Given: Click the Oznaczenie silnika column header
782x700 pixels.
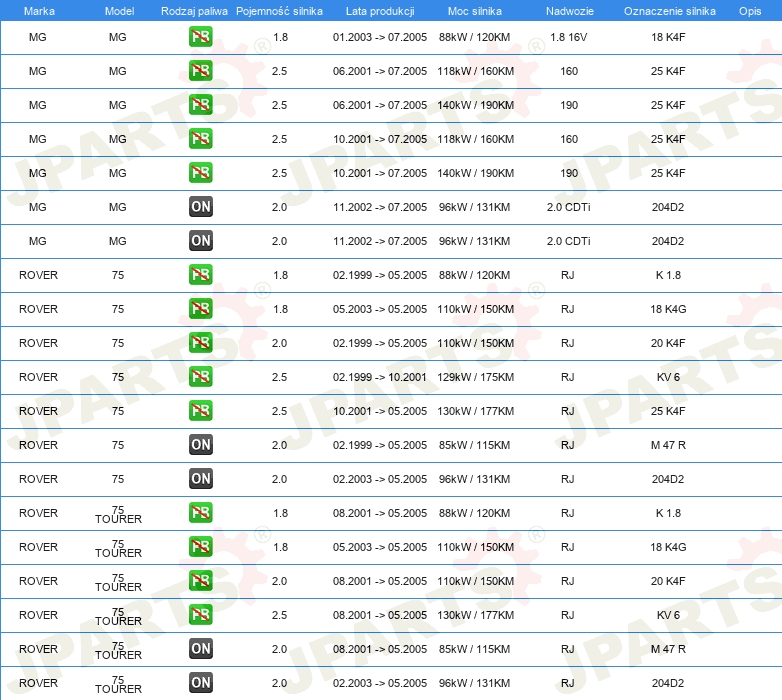Looking at the screenshot, I should (x=669, y=11).
